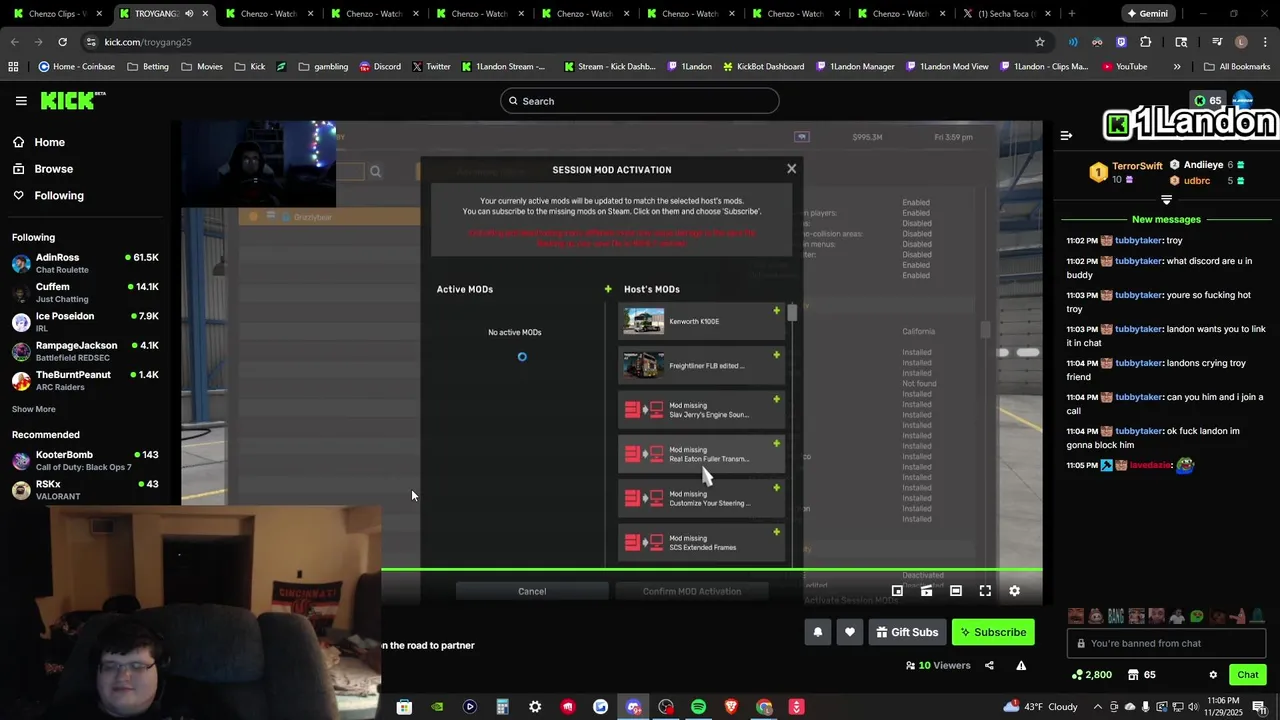Open the Kick logo home link
Image resolution: width=1280 pixels, height=720 pixels.
coord(72,101)
